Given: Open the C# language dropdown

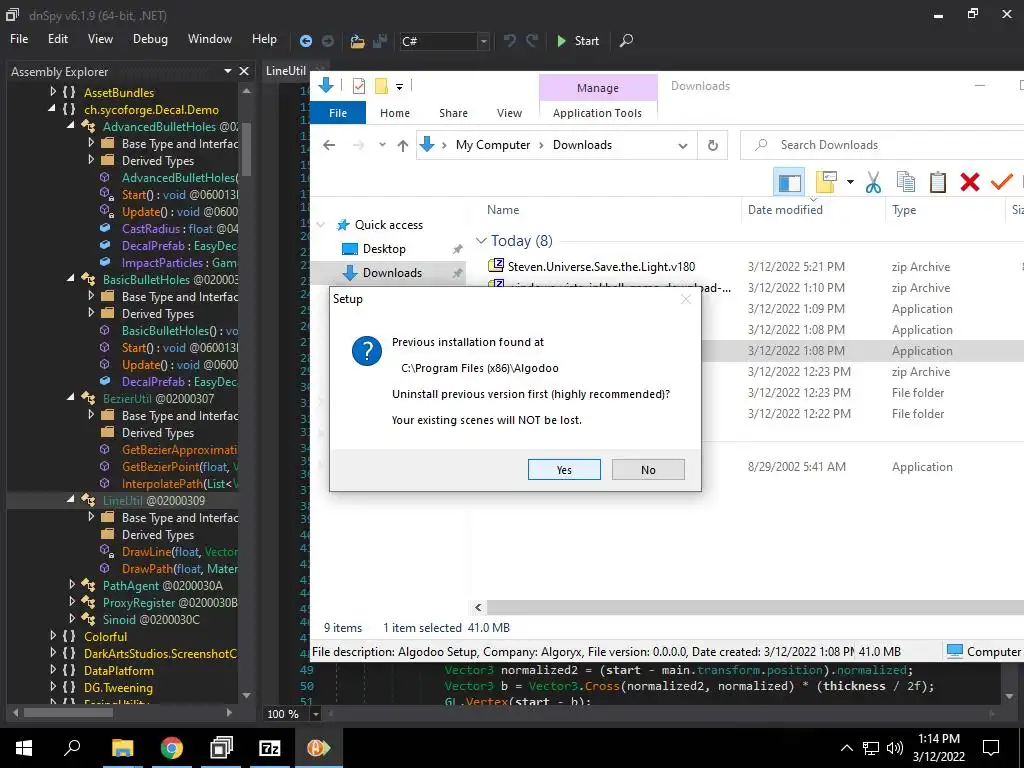Looking at the screenshot, I should (483, 41).
